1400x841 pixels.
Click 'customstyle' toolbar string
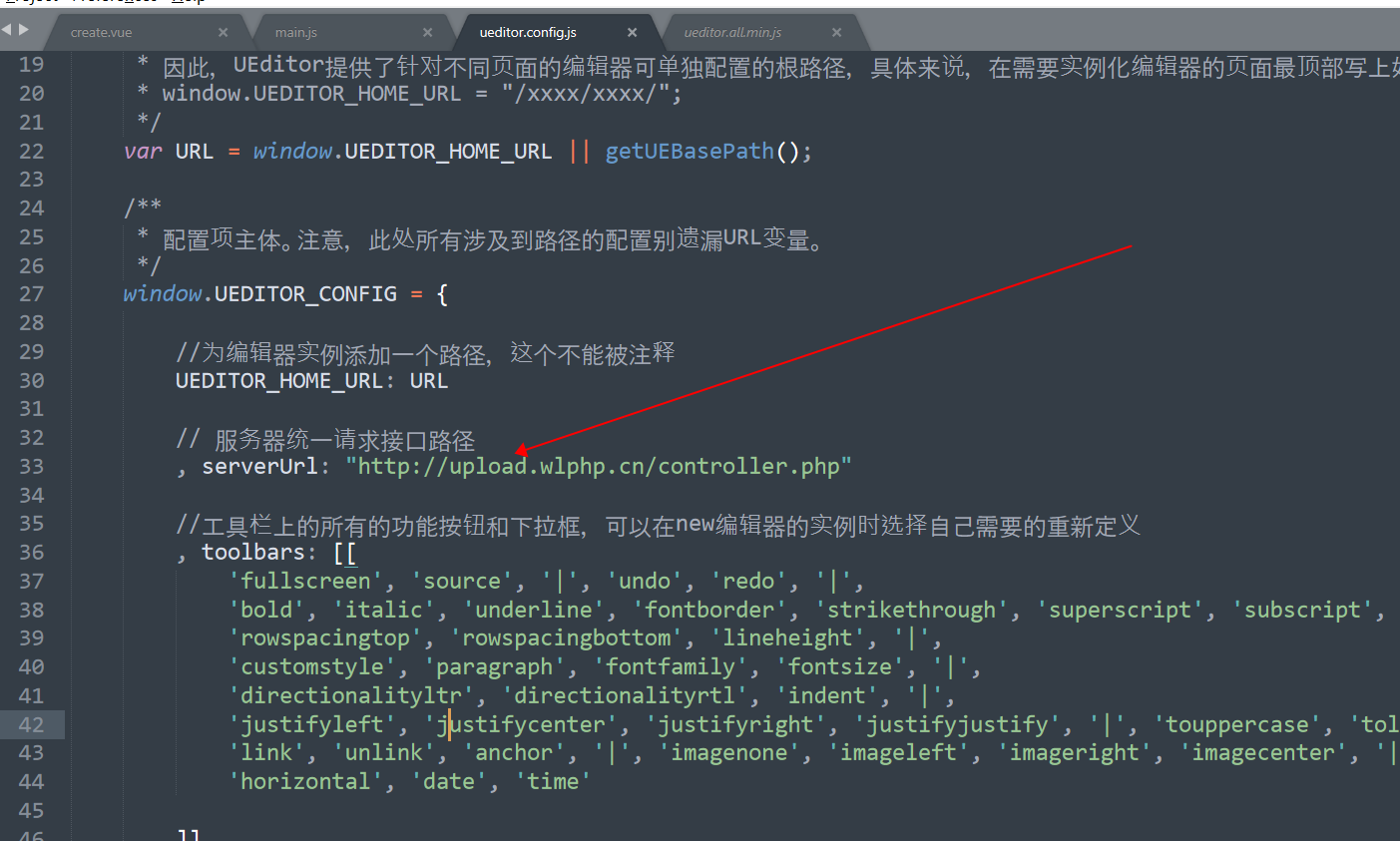point(312,667)
